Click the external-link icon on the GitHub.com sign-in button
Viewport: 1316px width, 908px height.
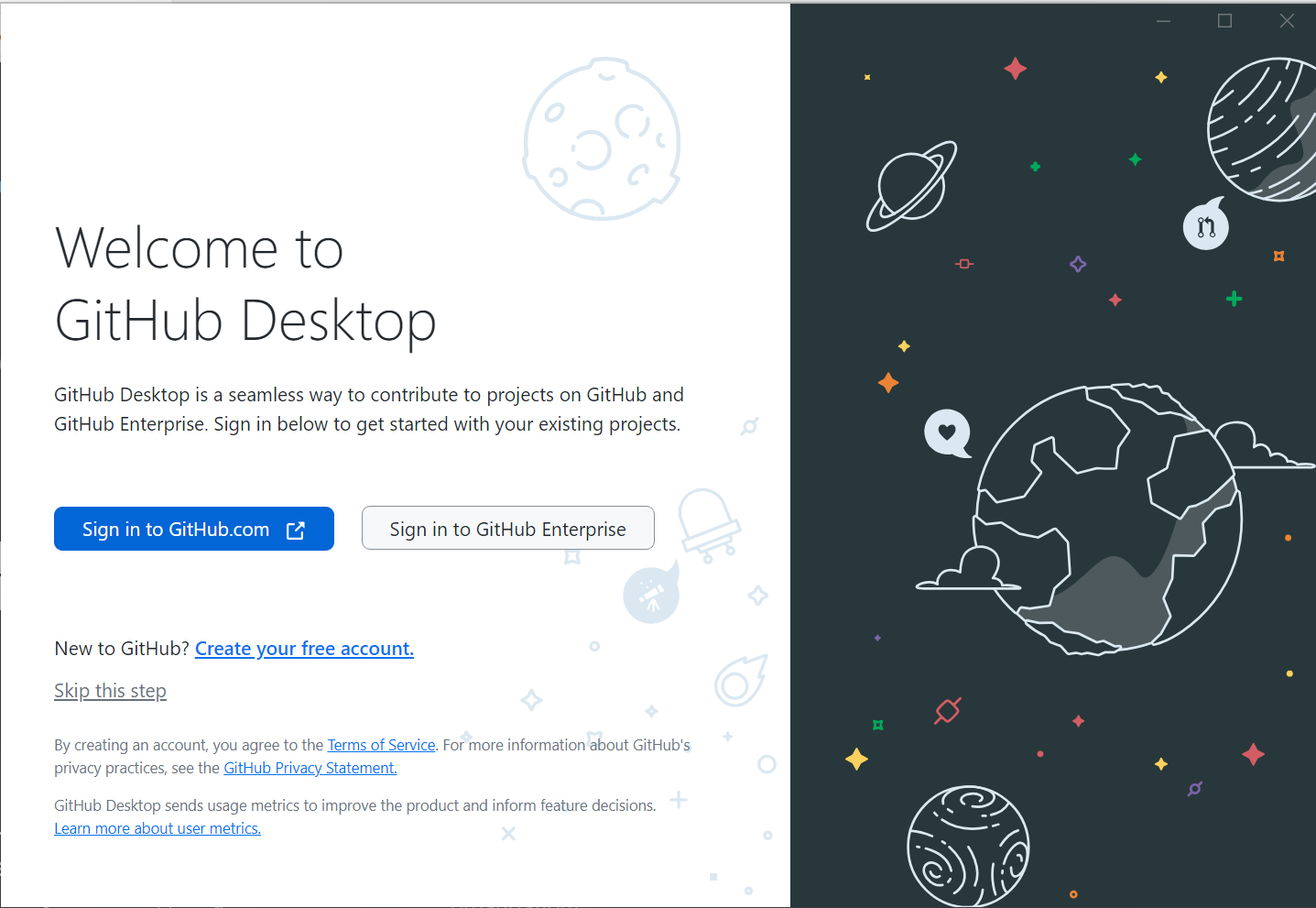(x=296, y=531)
